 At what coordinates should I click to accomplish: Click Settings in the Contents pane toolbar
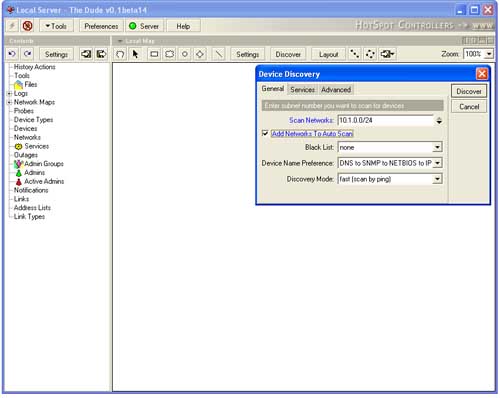tap(56, 54)
